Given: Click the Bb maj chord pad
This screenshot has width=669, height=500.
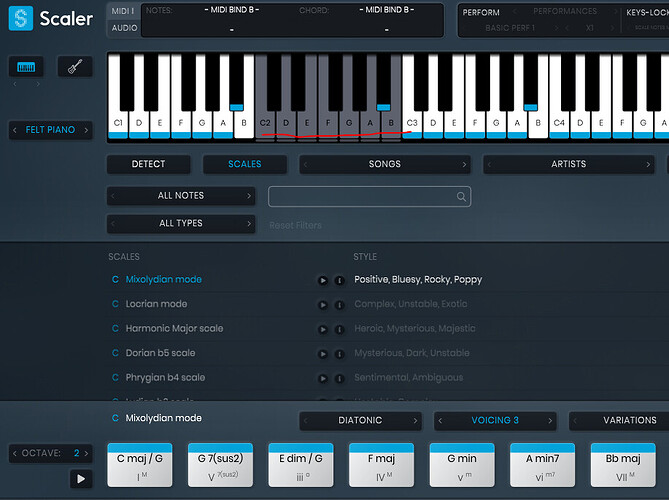Looking at the screenshot, I should [623, 465].
